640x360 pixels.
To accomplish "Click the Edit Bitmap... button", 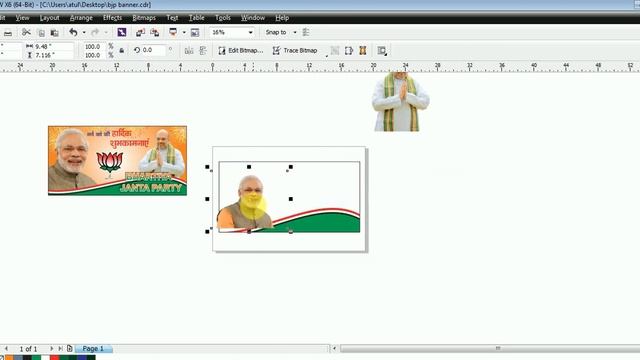I will [x=240, y=51].
